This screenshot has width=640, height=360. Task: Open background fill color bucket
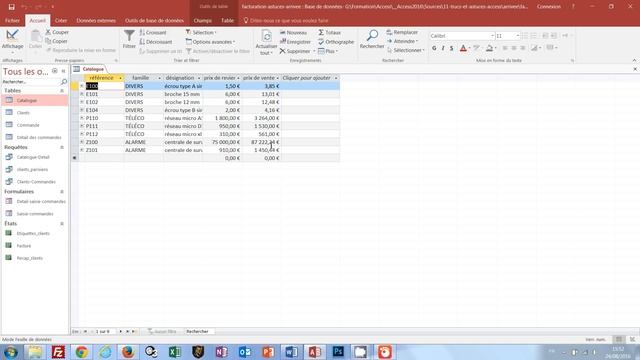pos(489,48)
